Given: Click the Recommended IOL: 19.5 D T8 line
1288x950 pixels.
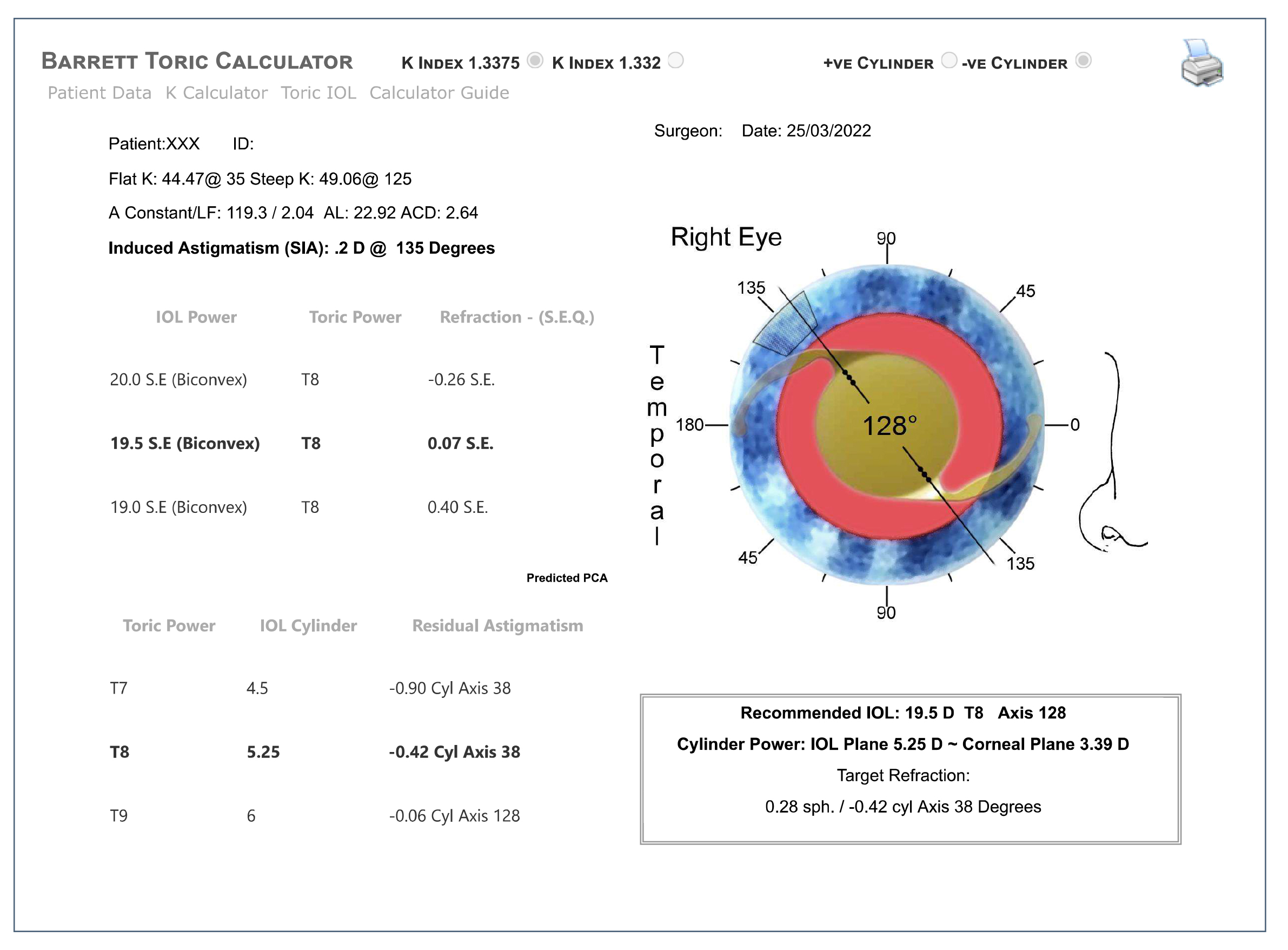Looking at the screenshot, I should point(902,712).
